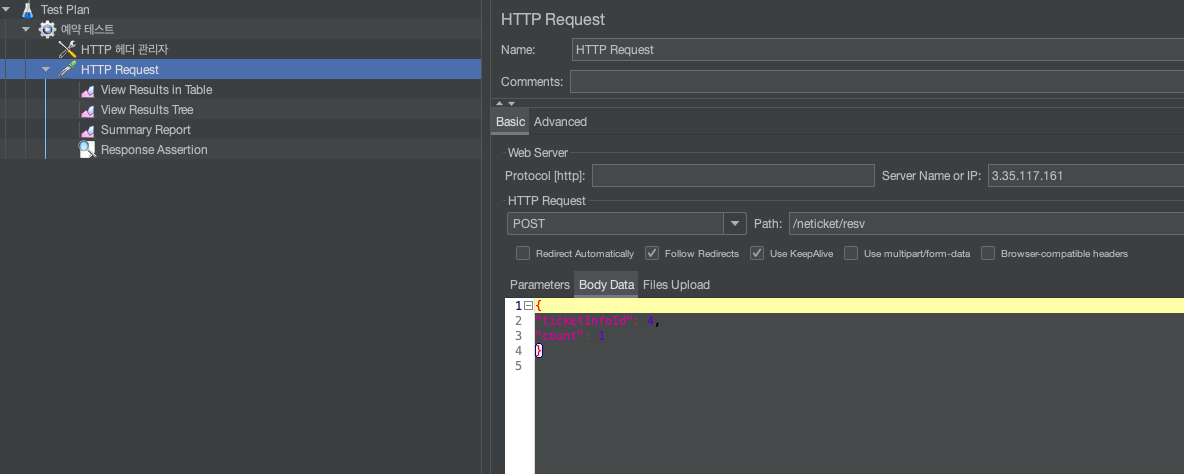Switch to the Advanced tab
1184x474 pixels.
point(560,122)
